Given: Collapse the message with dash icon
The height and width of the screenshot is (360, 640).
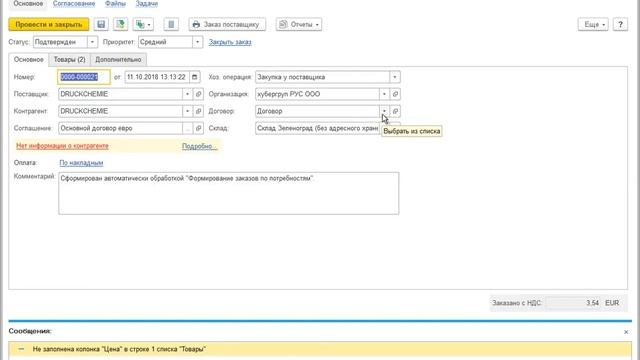Looking at the screenshot, I should coord(21,349).
